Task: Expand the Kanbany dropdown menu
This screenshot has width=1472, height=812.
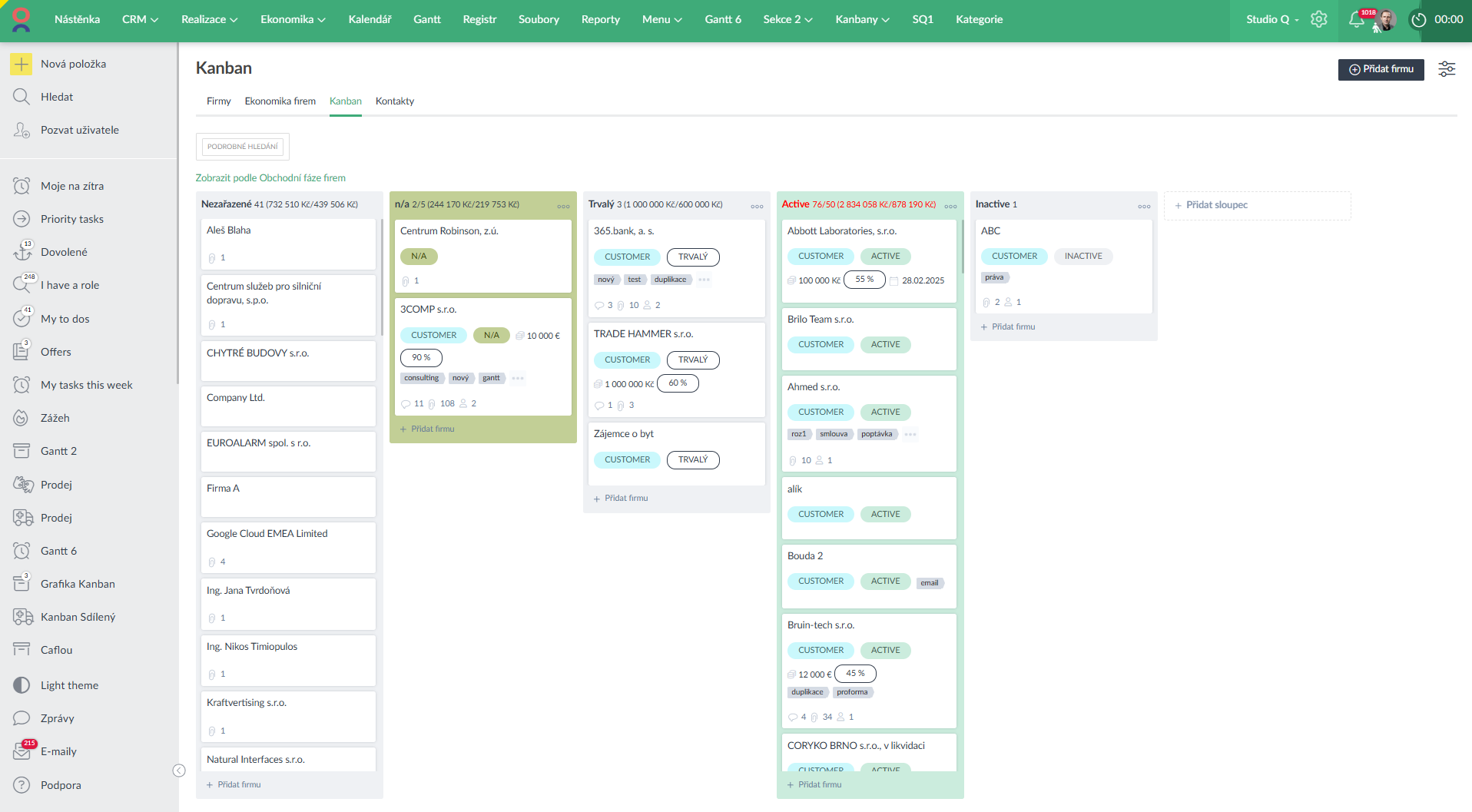Action: (862, 19)
